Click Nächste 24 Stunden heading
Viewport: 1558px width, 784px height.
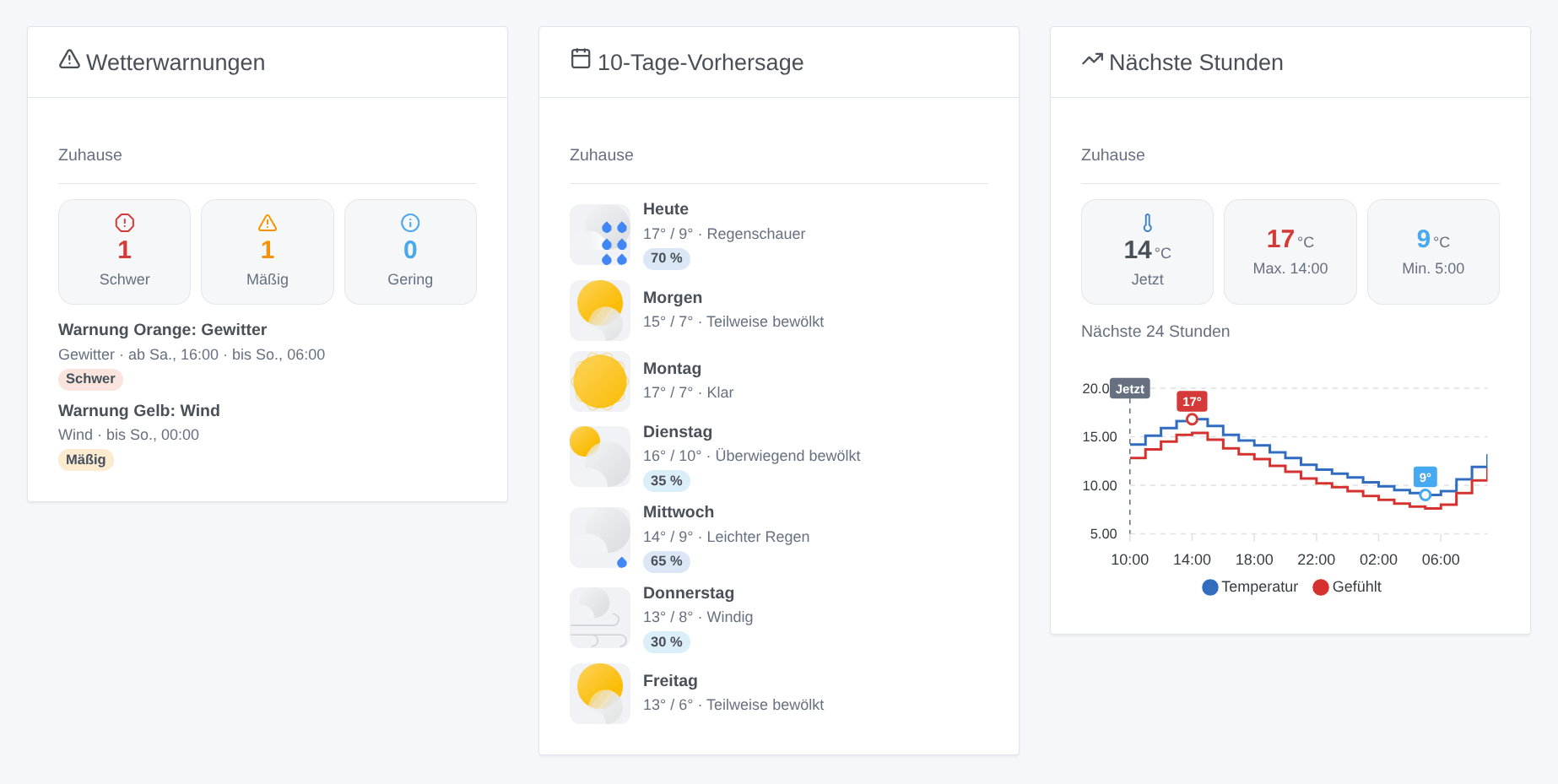click(x=1155, y=332)
